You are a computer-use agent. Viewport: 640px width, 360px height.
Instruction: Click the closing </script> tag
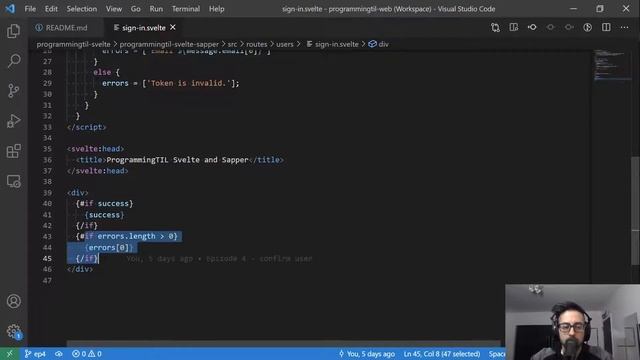tap(87, 127)
